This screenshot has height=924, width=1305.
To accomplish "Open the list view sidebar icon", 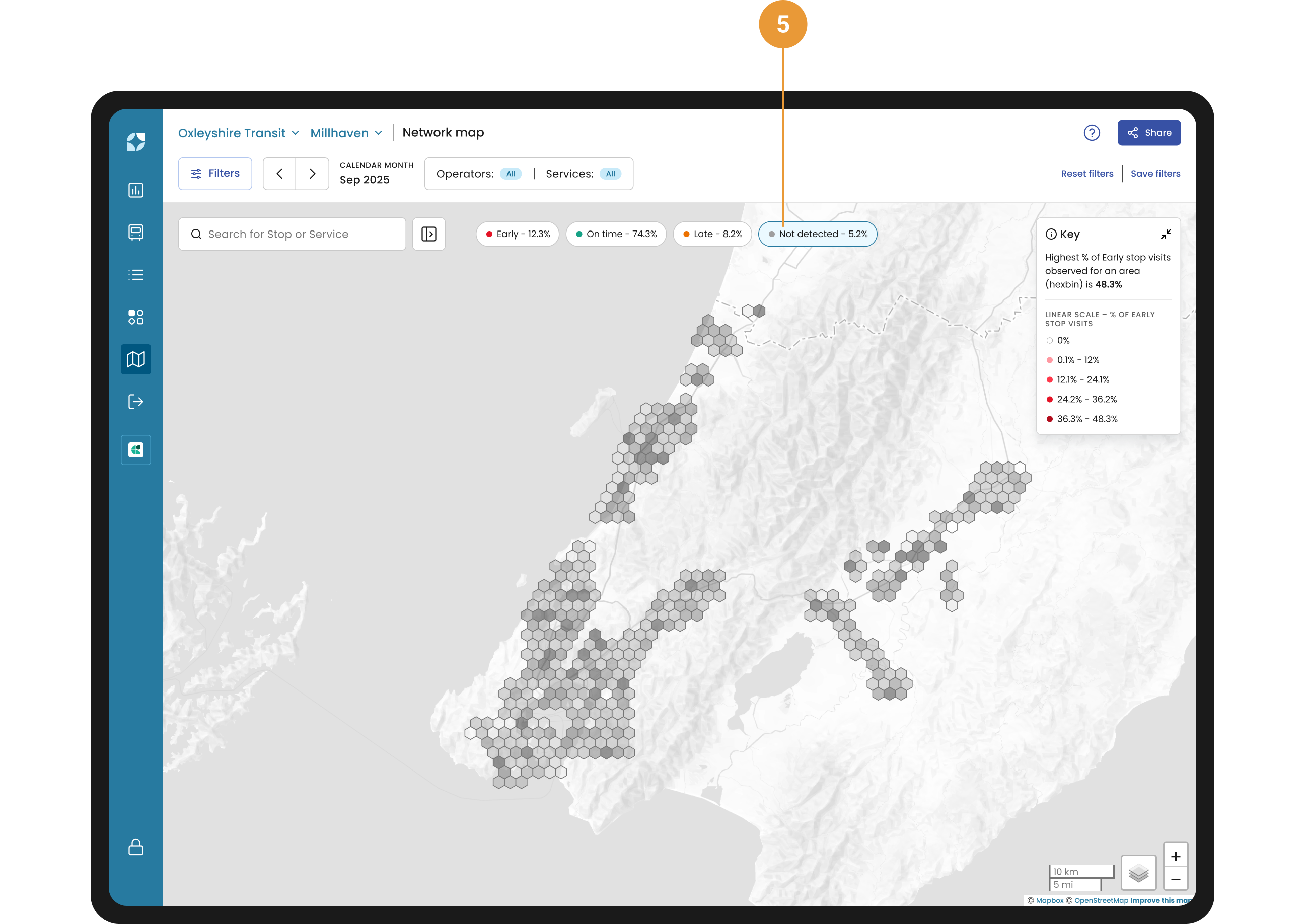I will pos(135,275).
